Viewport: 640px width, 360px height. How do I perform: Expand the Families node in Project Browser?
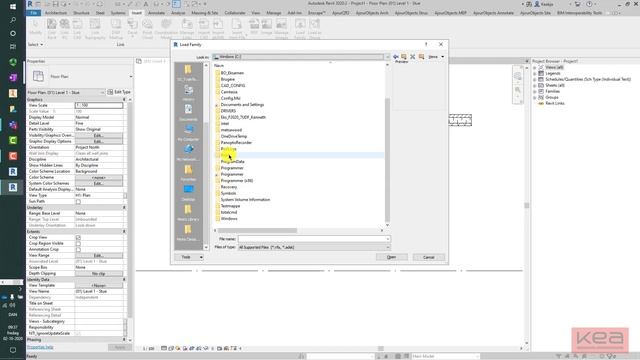[x=535, y=91]
